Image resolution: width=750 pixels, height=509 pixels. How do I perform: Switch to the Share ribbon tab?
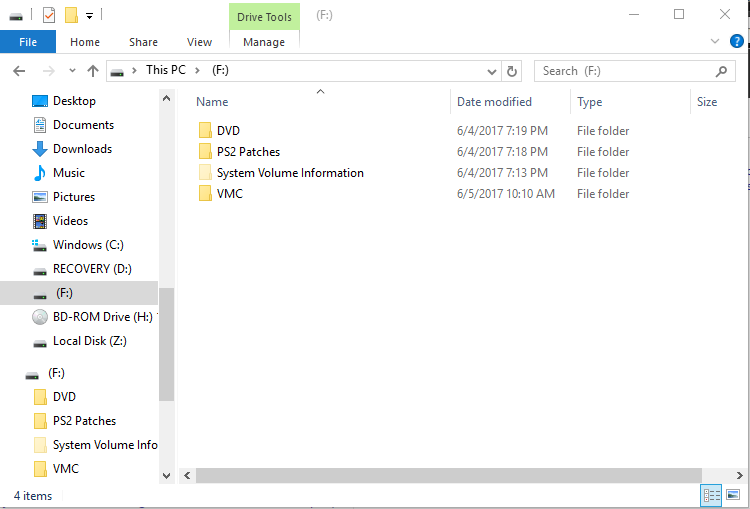(x=143, y=42)
